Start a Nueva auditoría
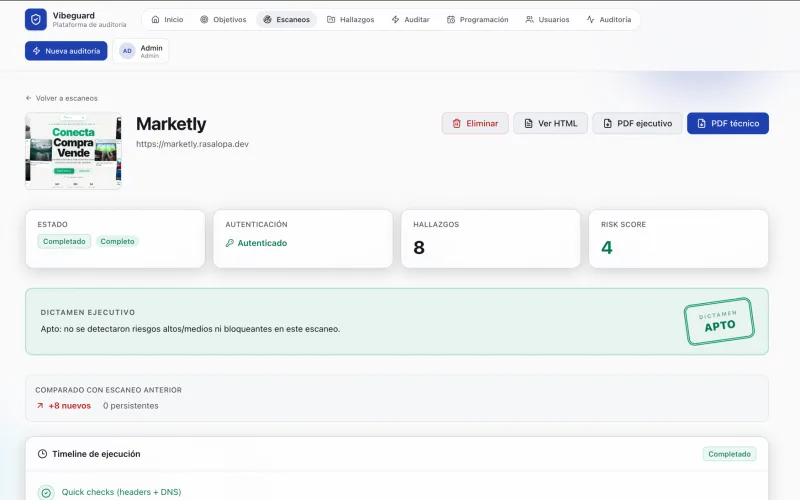Screen dimensions: 800x500 click(66, 51)
